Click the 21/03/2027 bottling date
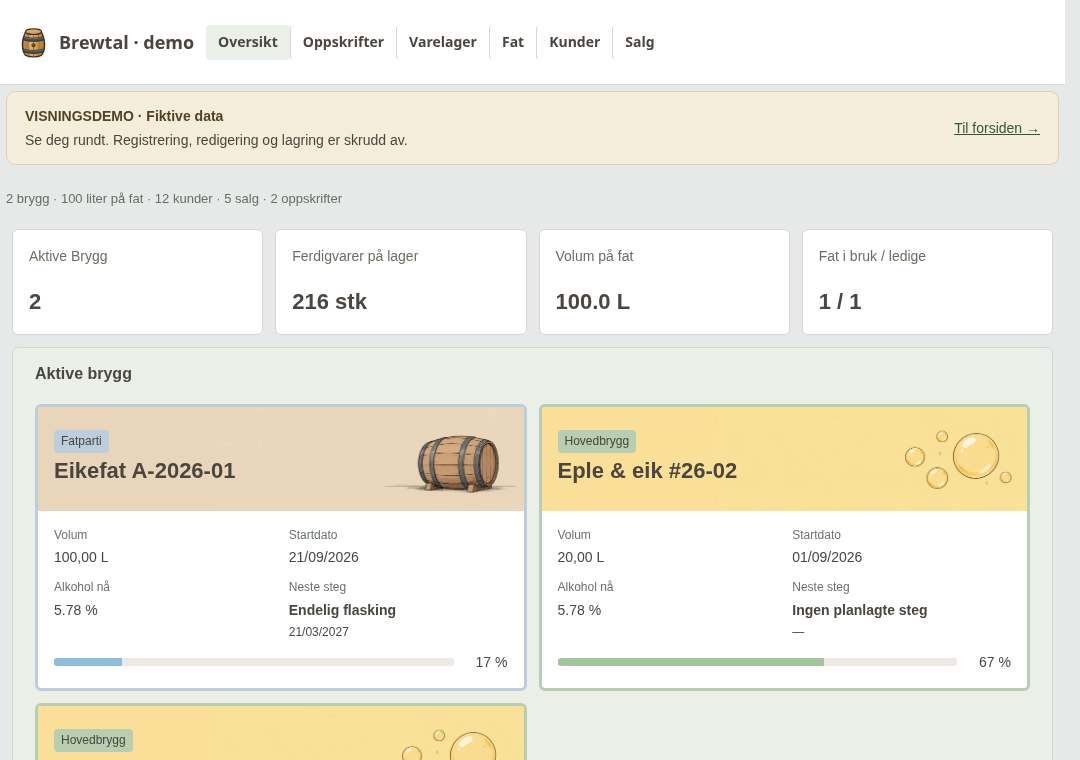The image size is (1080, 760). tap(318, 631)
